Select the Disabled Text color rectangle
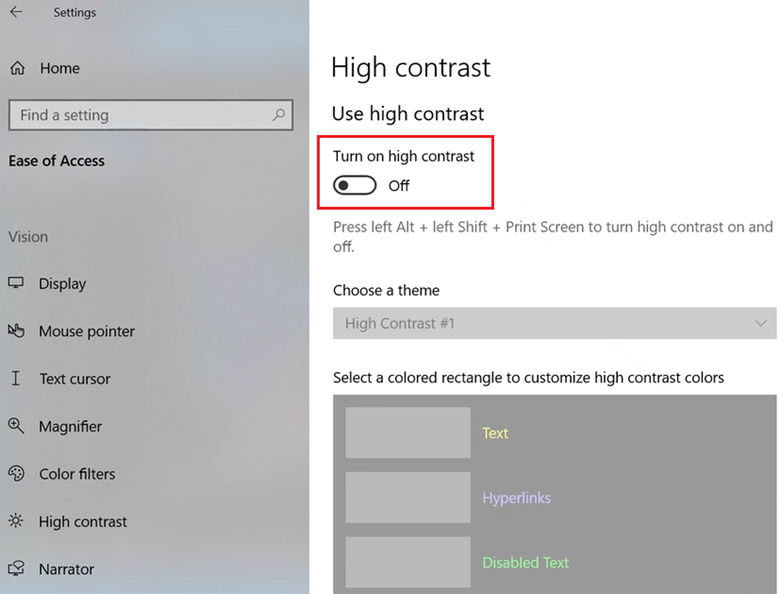This screenshot has width=780, height=594. coord(408,562)
